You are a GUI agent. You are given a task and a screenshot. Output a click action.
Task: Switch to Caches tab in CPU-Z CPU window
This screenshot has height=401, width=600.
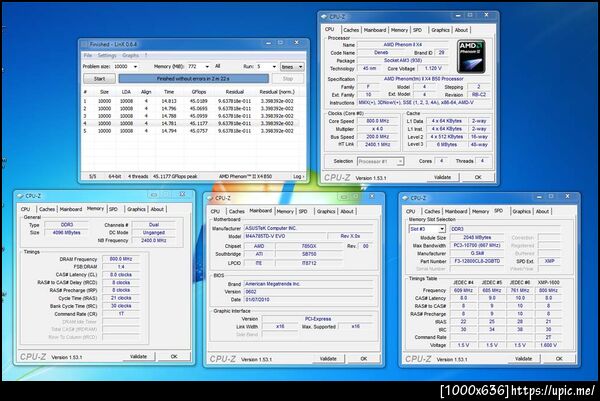[351, 30]
